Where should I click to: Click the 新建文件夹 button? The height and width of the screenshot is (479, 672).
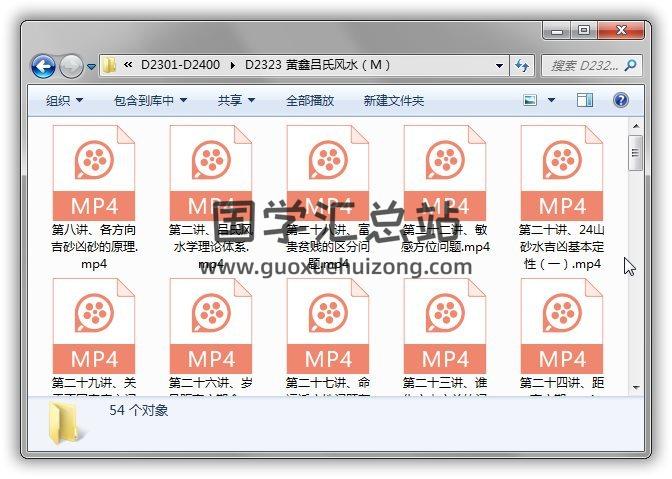pyautogui.click(x=393, y=100)
